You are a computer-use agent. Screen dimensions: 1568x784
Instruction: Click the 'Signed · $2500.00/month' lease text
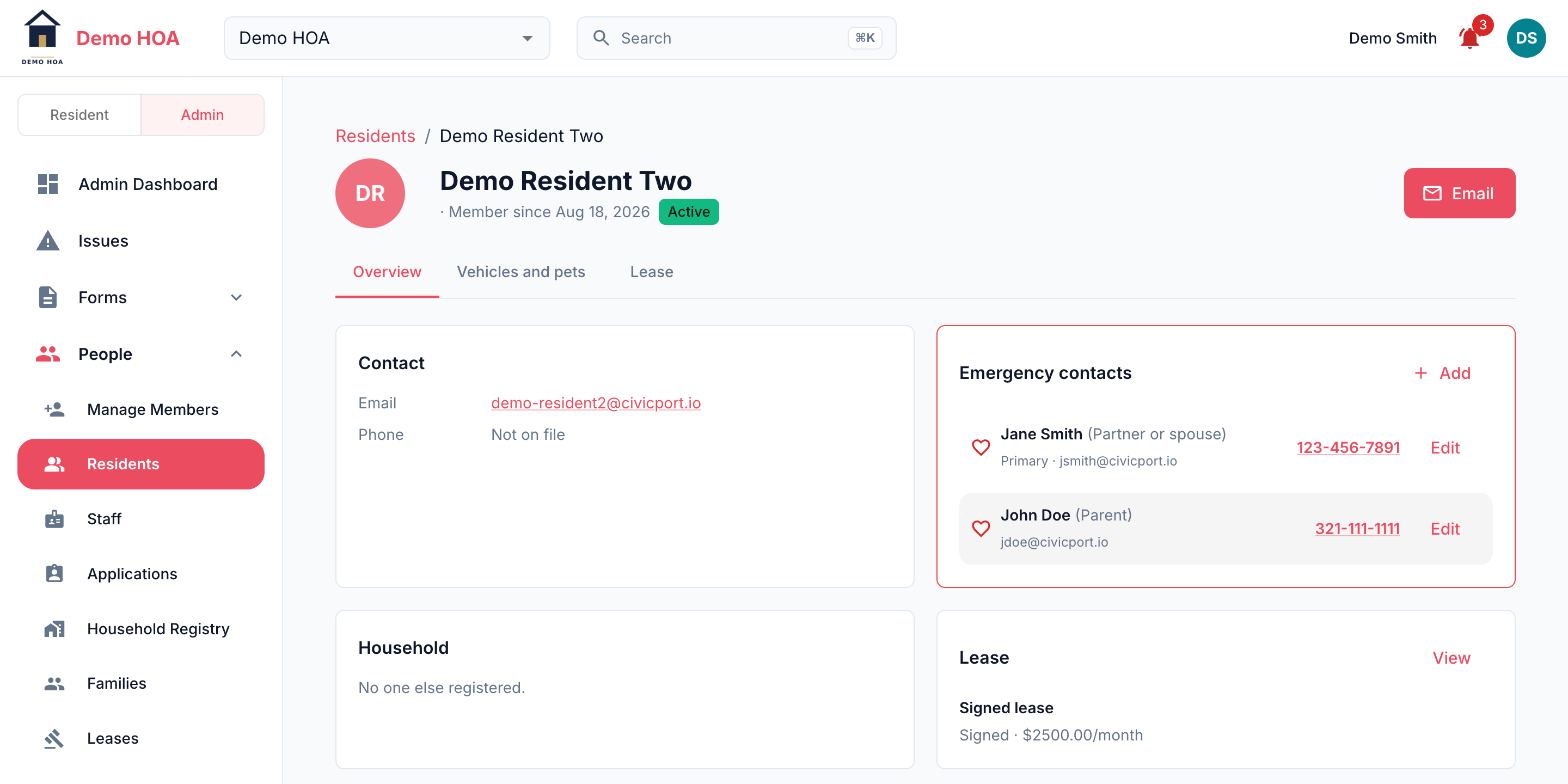click(x=1051, y=735)
